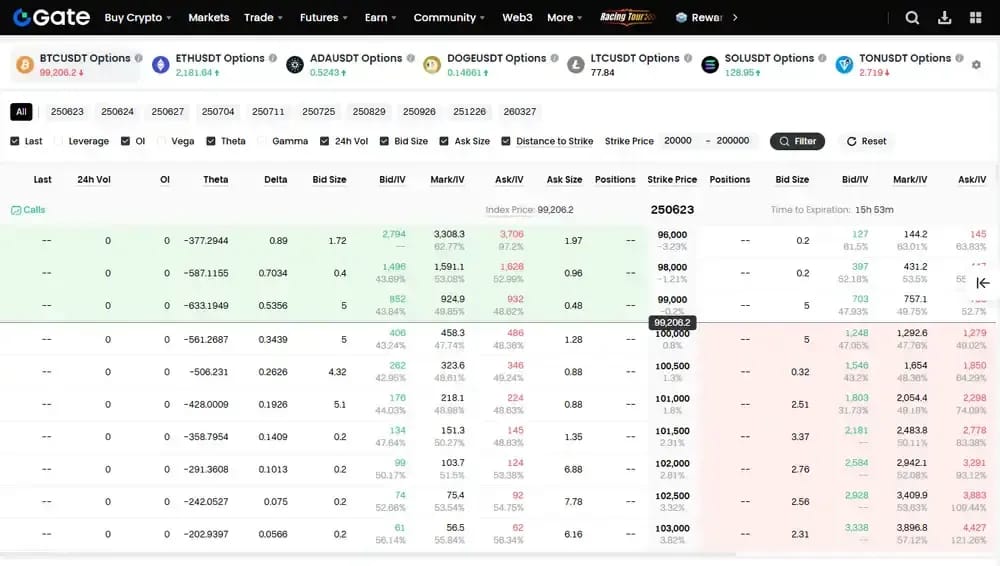The image size is (1000, 566).
Task: Click the Dogecoin coin icon
Action: point(432,64)
